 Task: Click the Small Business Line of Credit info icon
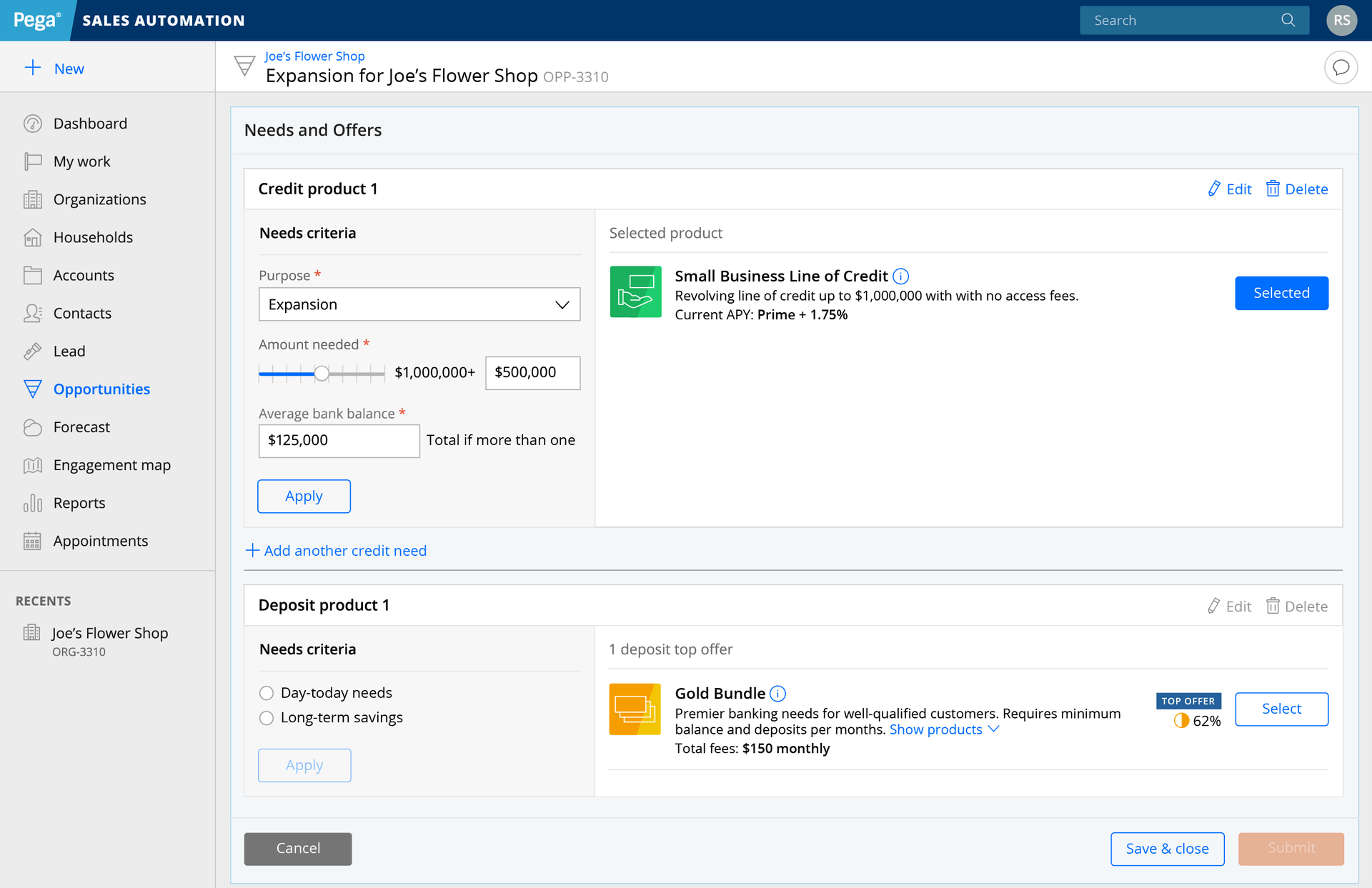tap(901, 276)
